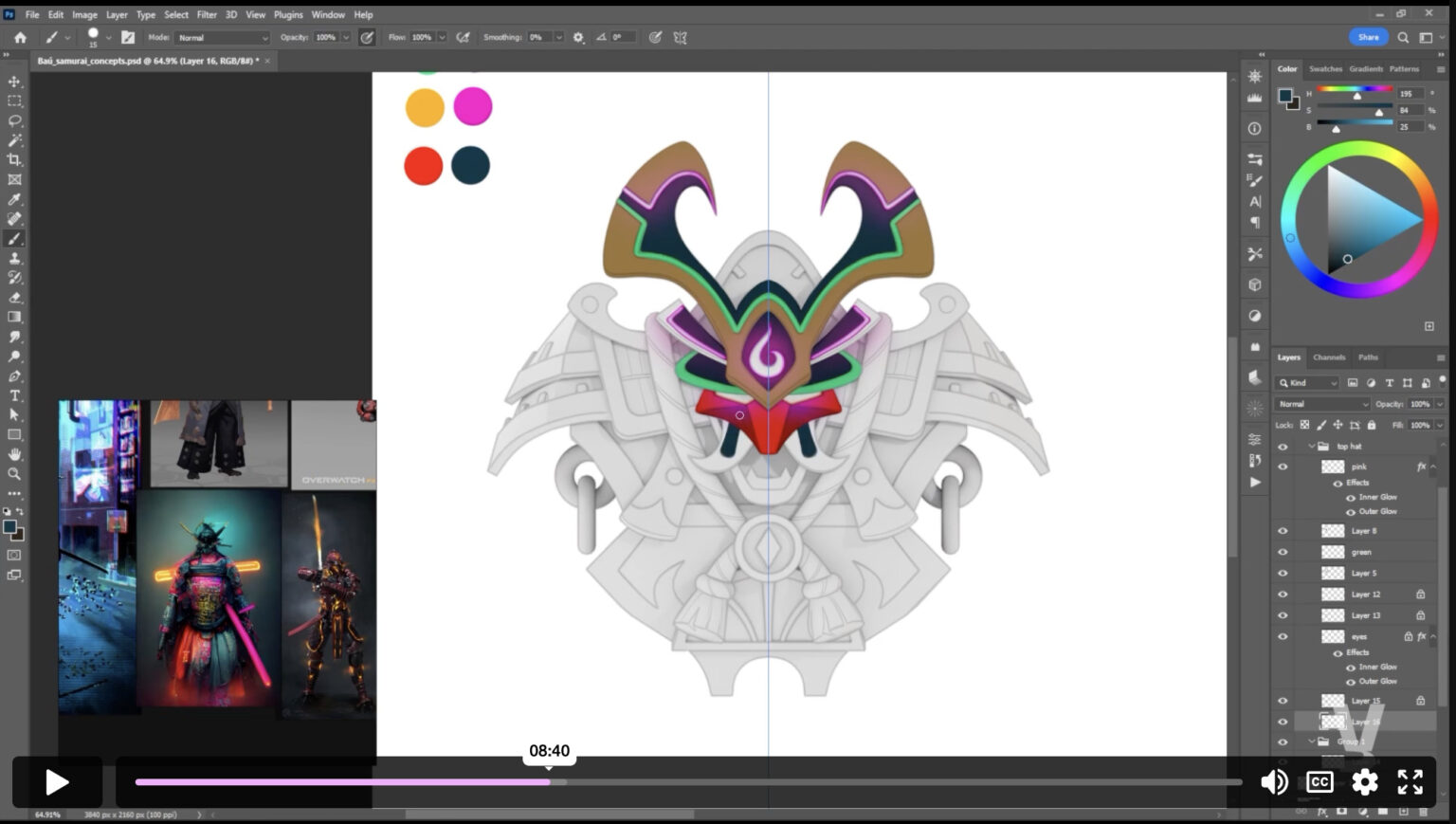Switch to the Channels tab

coord(1329,357)
